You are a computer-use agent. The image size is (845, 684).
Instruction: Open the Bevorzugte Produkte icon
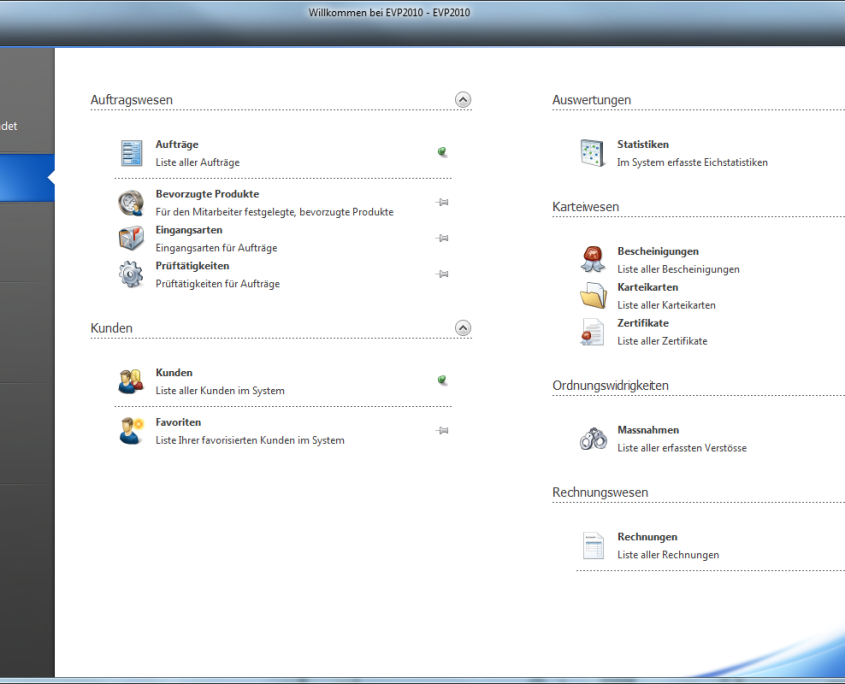(131, 203)
